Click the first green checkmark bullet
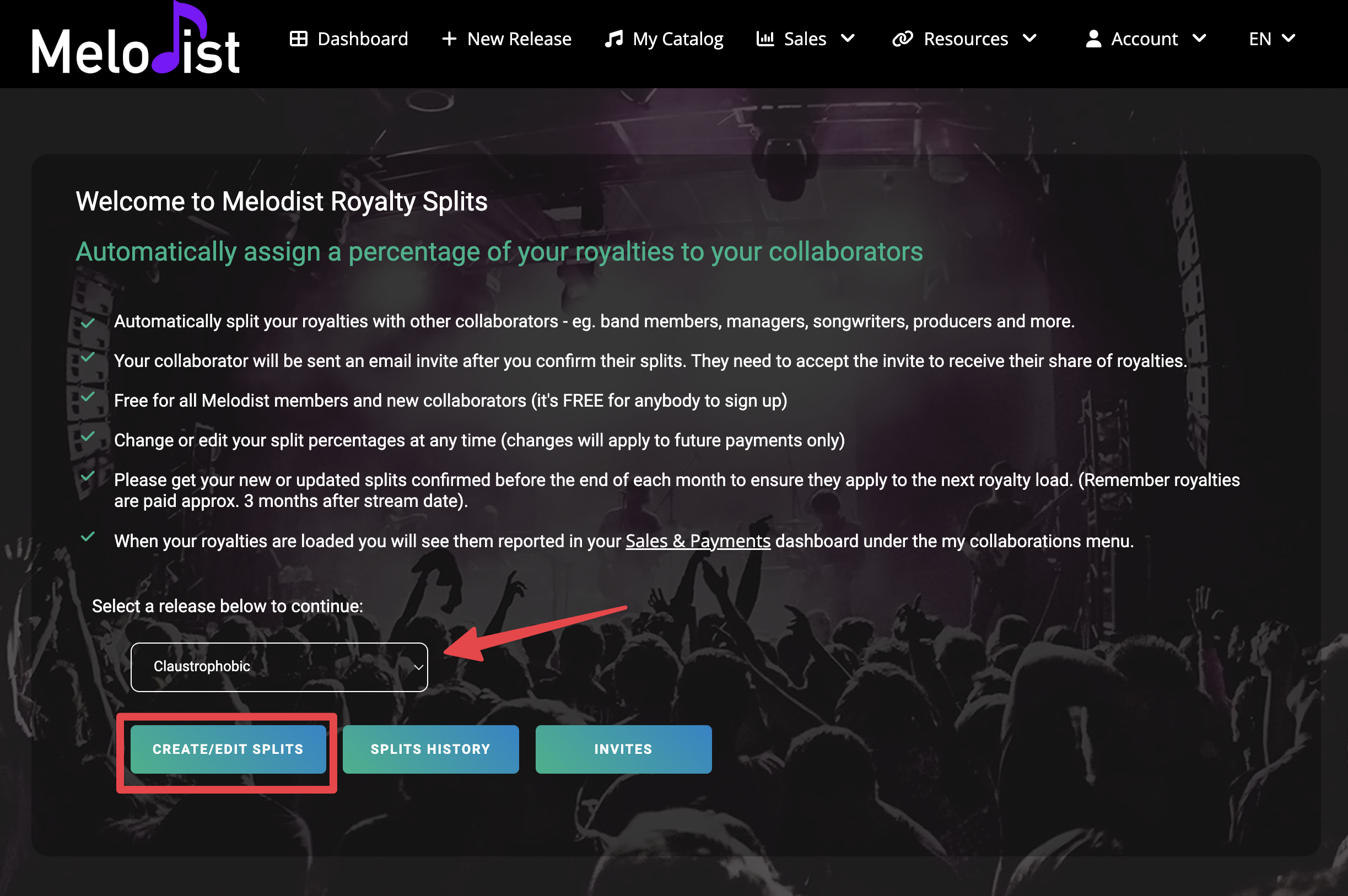 pos(88,323)
